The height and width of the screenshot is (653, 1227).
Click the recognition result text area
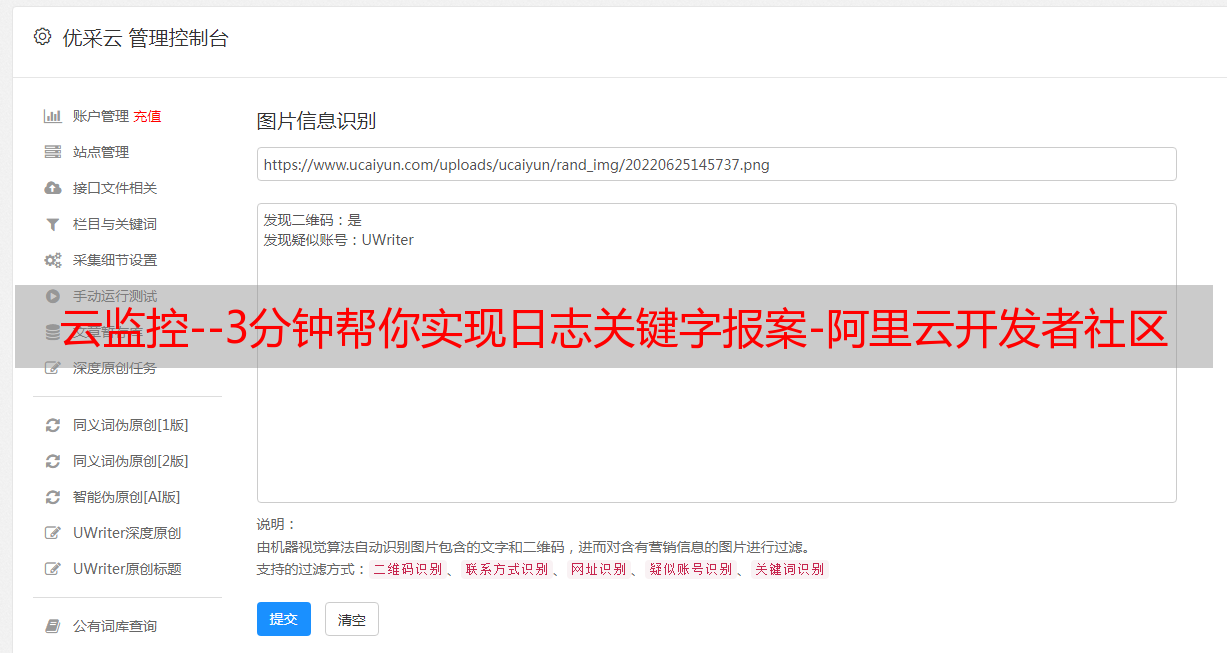coord(716,353)
